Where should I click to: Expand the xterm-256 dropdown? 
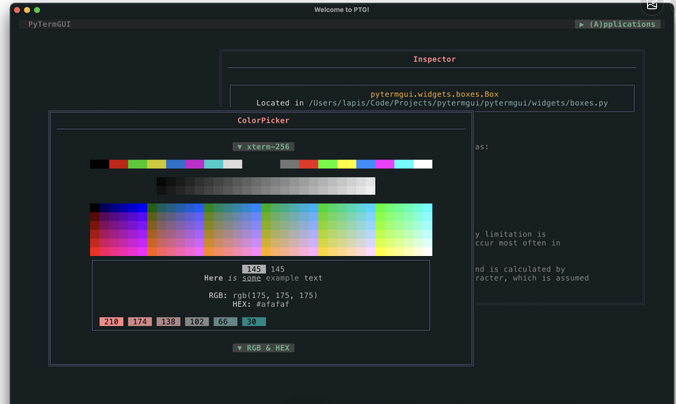[x=263, y=146]
